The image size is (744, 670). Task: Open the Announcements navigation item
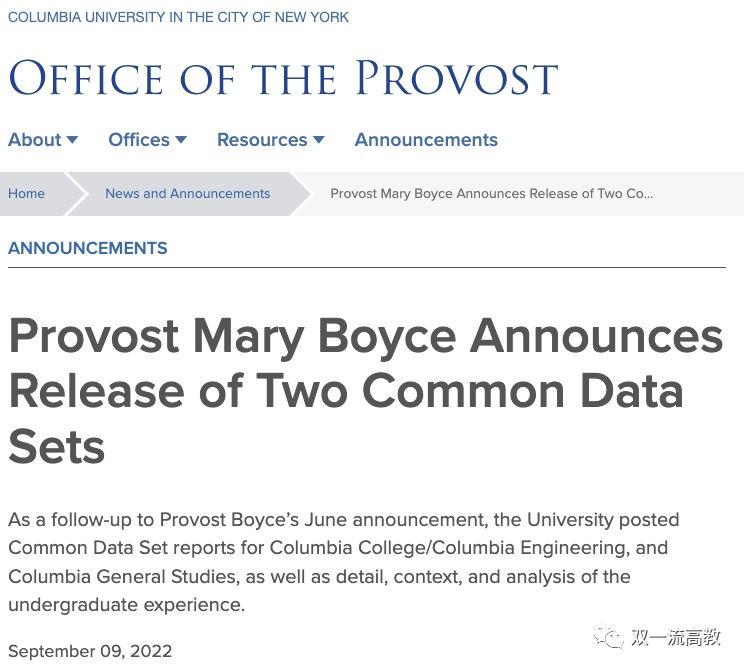(x=426, y=140)
